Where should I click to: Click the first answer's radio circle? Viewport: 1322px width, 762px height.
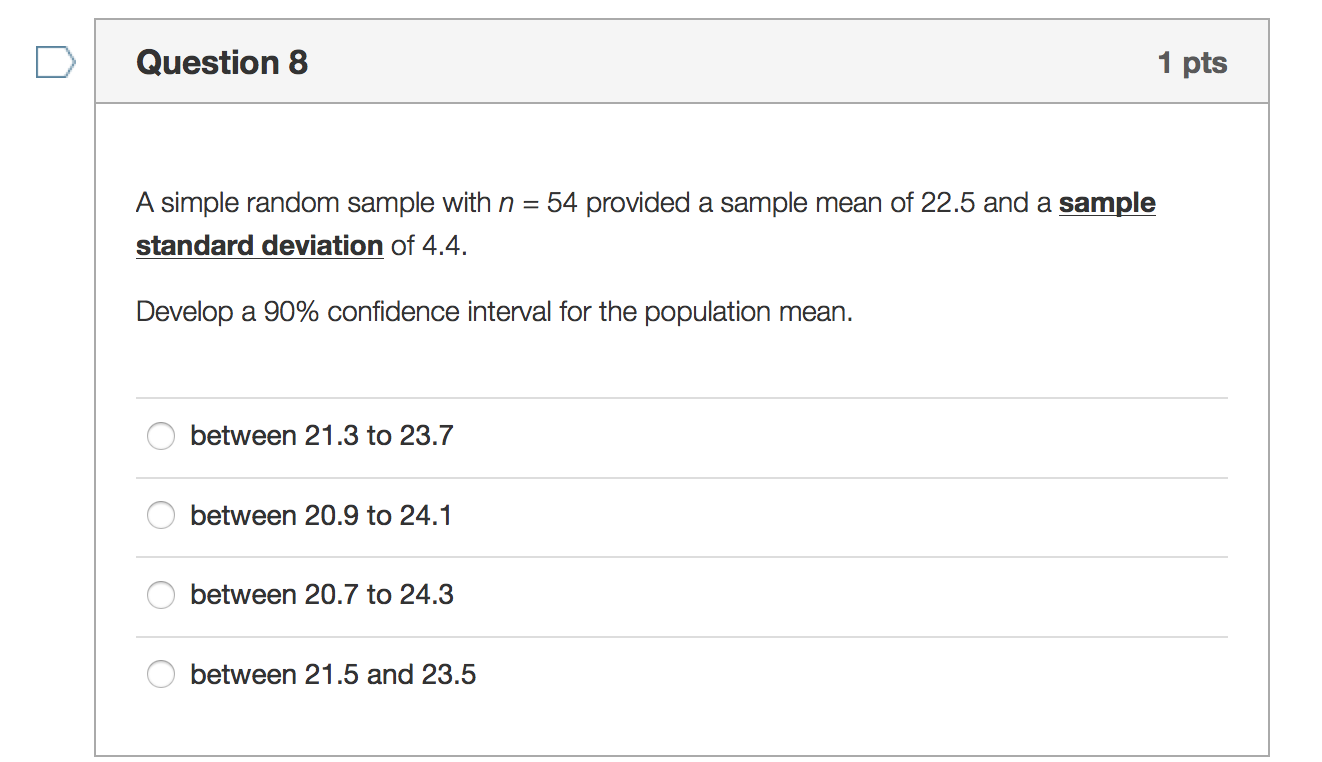[160, 436]
